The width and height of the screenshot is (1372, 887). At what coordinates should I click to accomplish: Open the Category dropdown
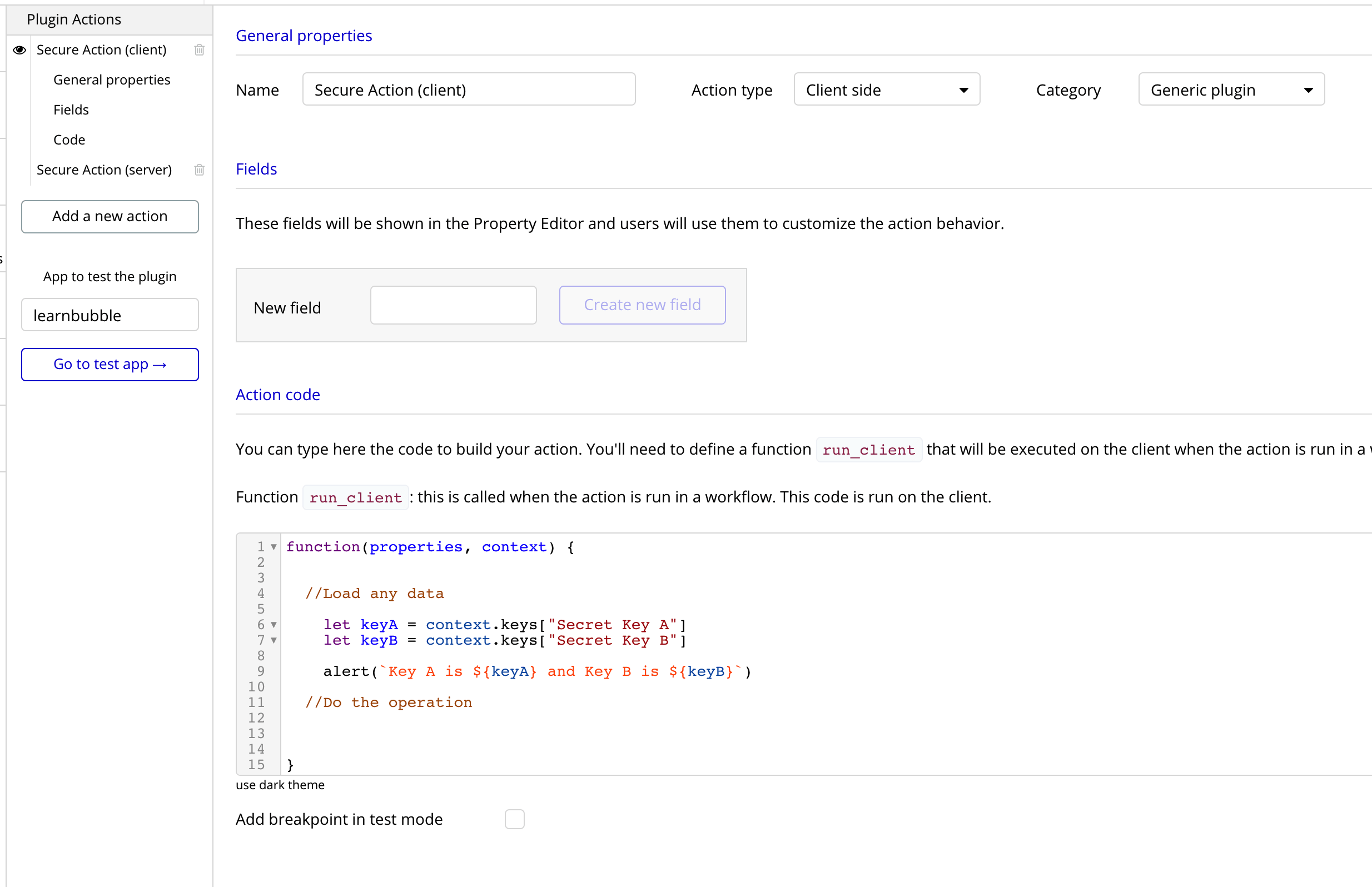1231,90
